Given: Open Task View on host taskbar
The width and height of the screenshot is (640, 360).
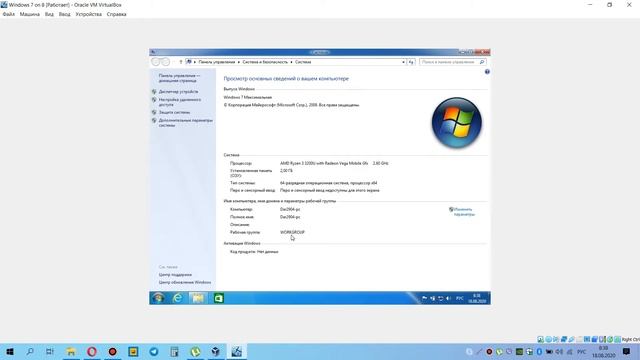Looking at the screenshot, I should [x=50, y=351].
